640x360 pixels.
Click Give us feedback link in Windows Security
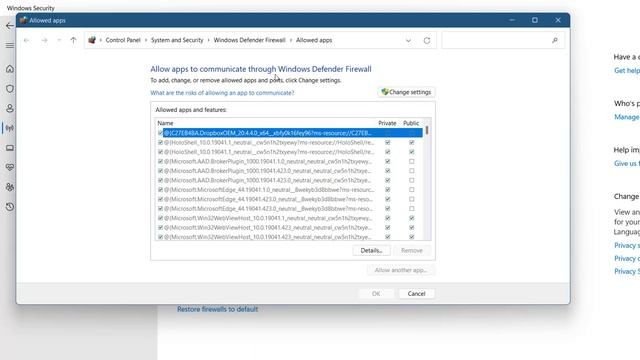coord(627,164)
